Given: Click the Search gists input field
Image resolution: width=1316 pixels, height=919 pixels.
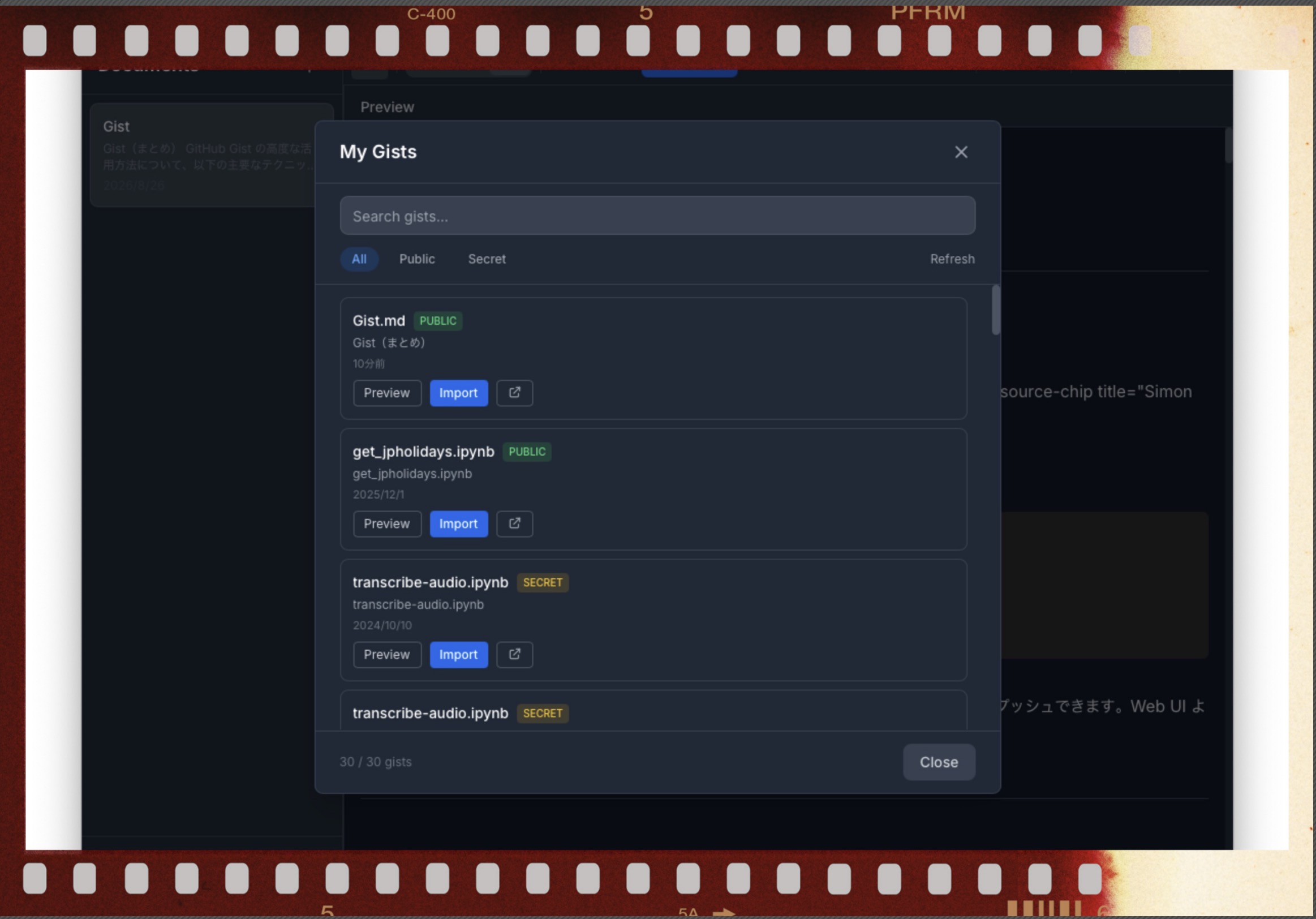Looking at the screenshot, I should [657, 216].
